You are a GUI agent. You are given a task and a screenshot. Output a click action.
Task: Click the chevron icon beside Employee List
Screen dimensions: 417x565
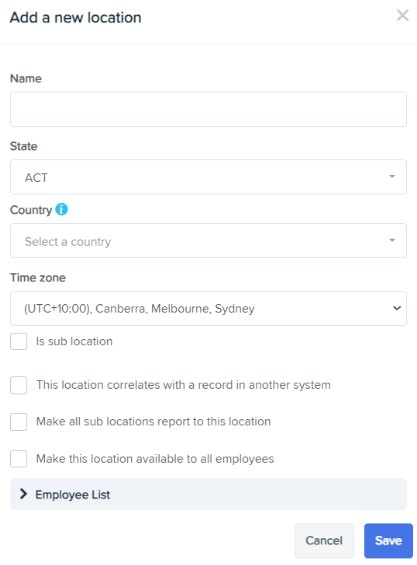[x=23, y=494]
